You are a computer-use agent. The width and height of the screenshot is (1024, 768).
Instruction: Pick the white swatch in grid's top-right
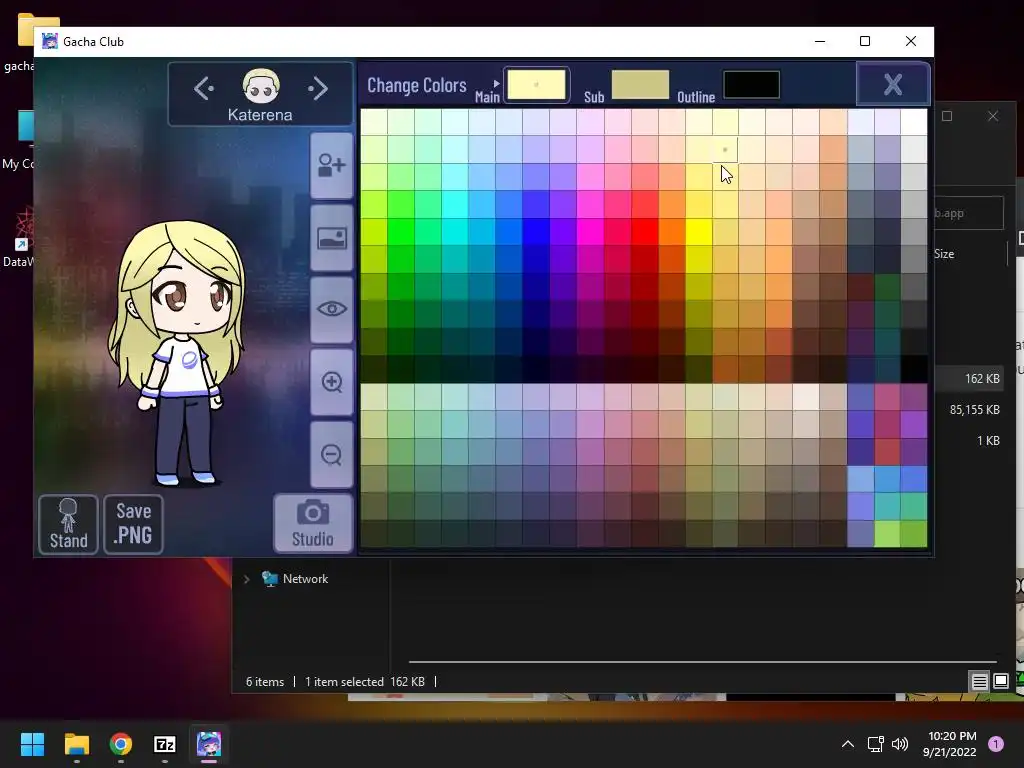pyautogui.click(x=914, y=122)
